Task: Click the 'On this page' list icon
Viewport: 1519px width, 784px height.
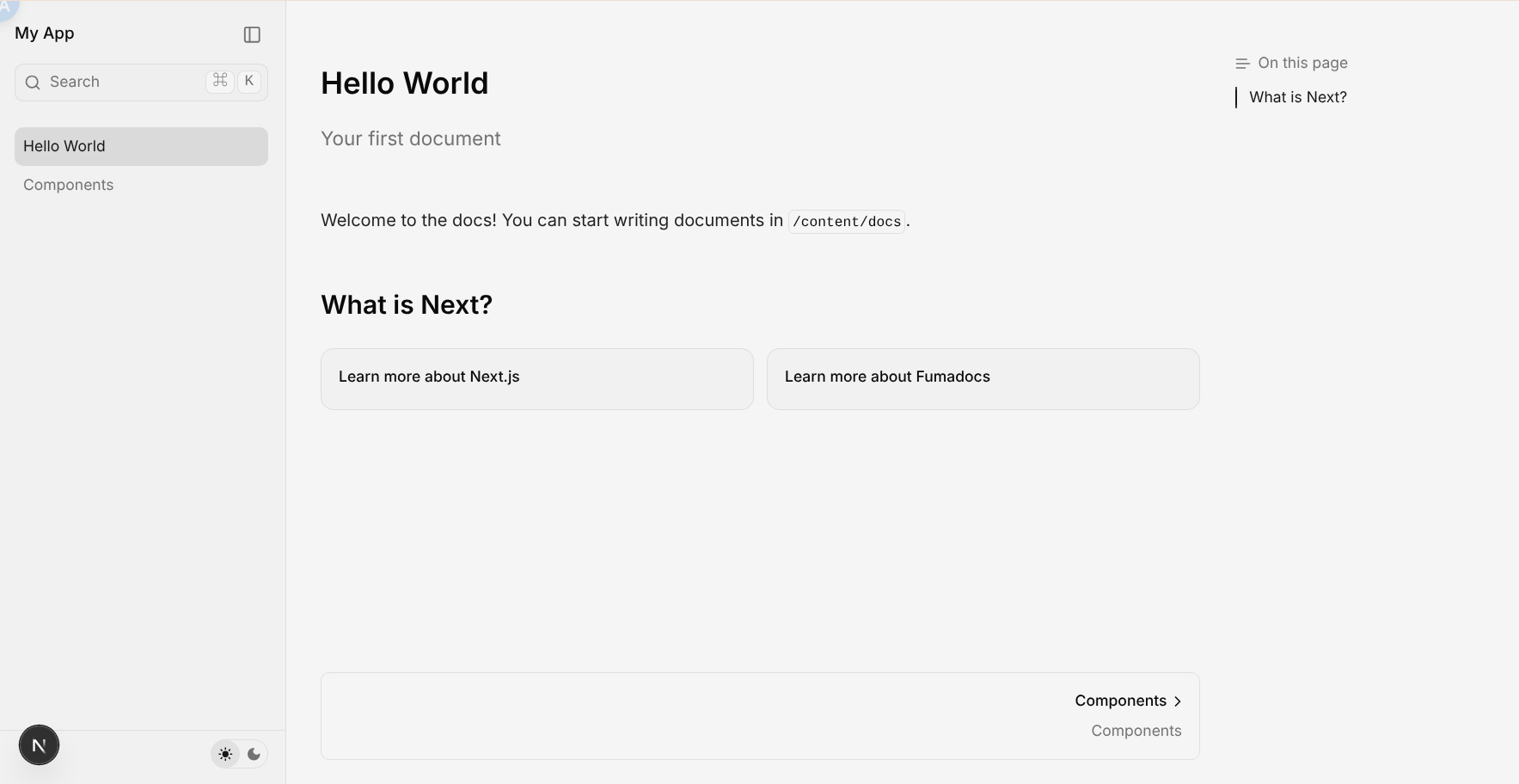Action: tap(1241, 64)
